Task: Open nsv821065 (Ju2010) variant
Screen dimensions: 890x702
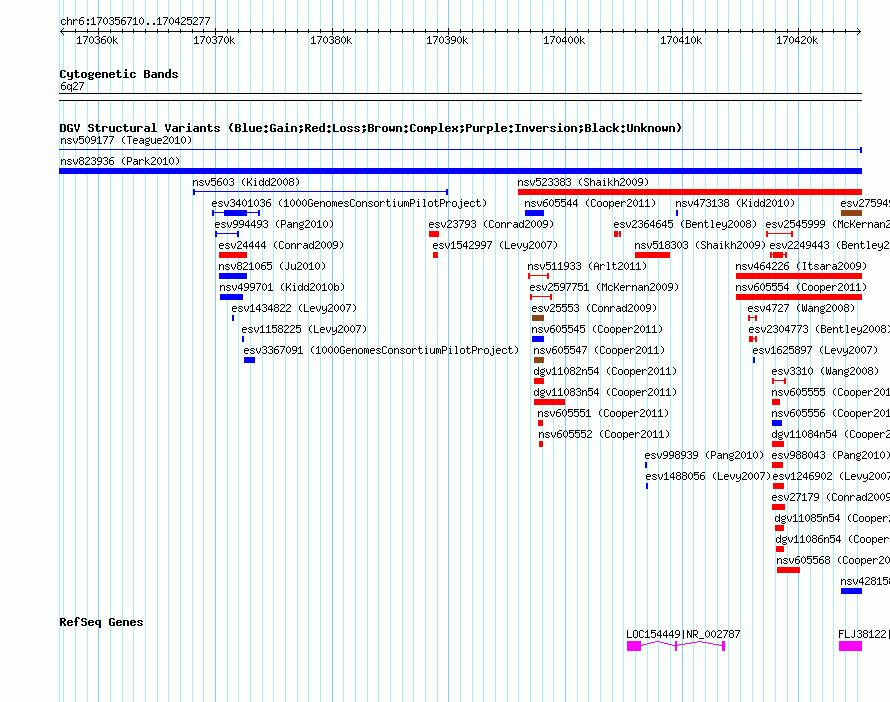Action: (233, 276)
